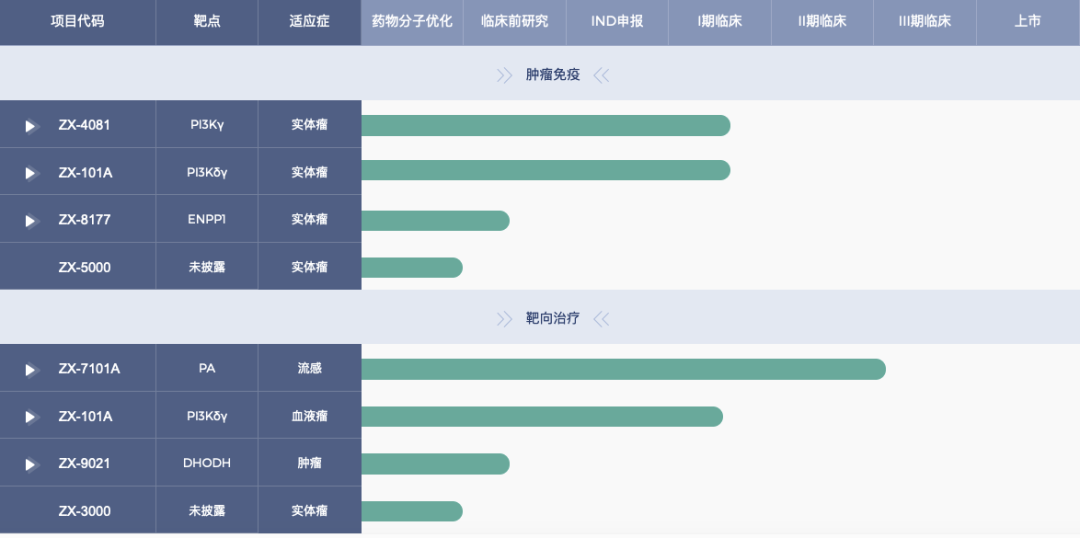Image resolution: width=1080 pixels, height=538 pixels.
Task: Select the IND申报 column header
Action: click(617, 21)
